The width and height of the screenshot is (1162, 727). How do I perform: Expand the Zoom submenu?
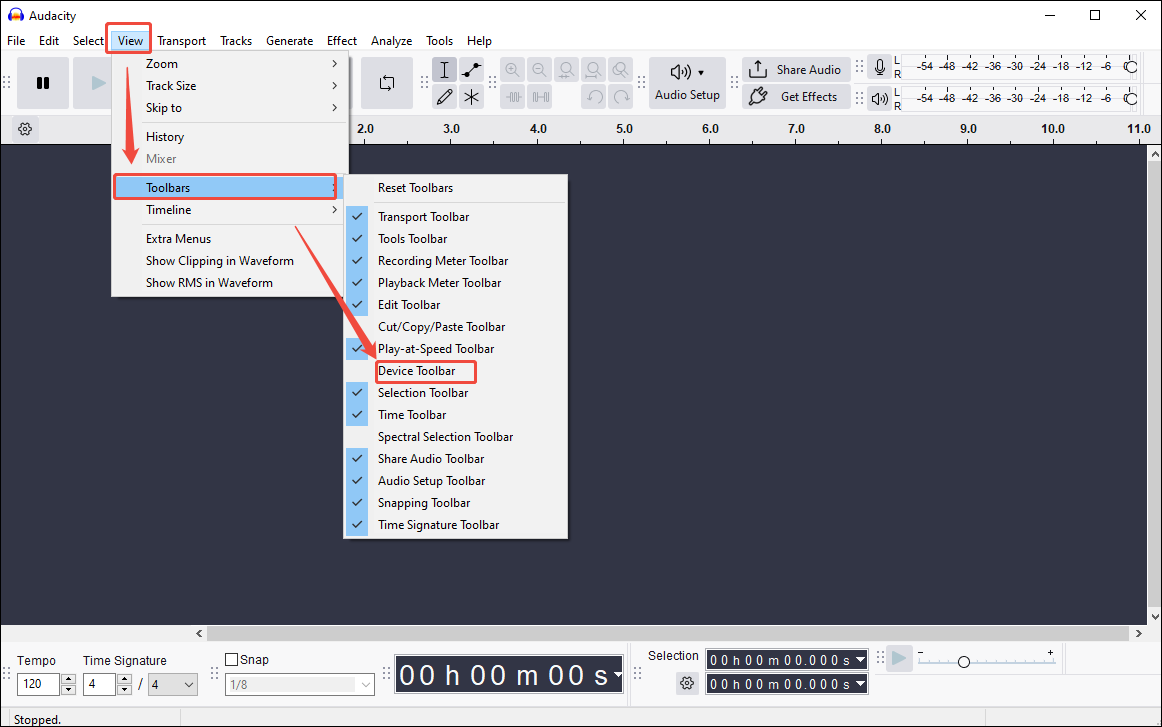click(230, 64)
